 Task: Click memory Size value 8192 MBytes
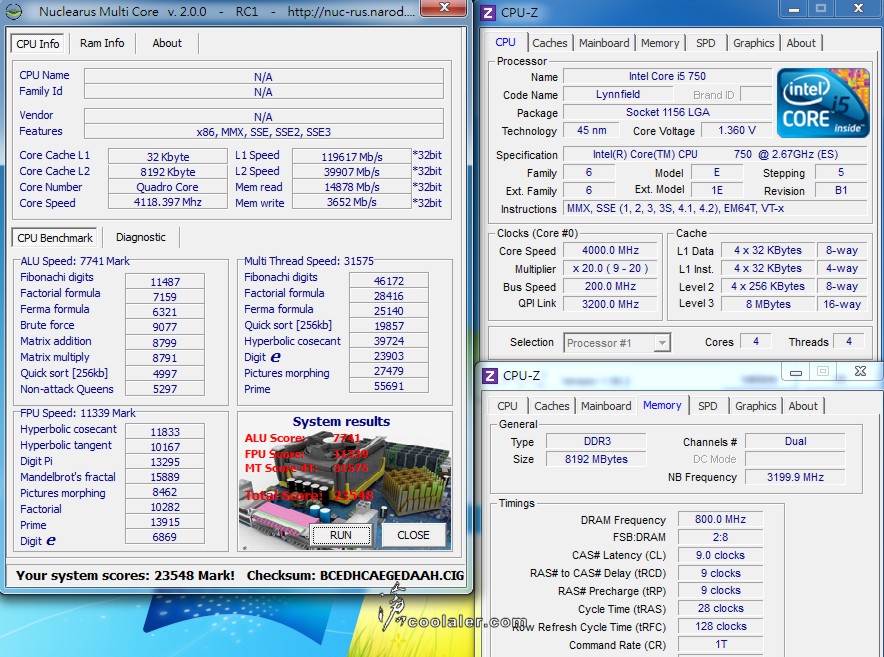pyautogui.click(x=596, y=459)
